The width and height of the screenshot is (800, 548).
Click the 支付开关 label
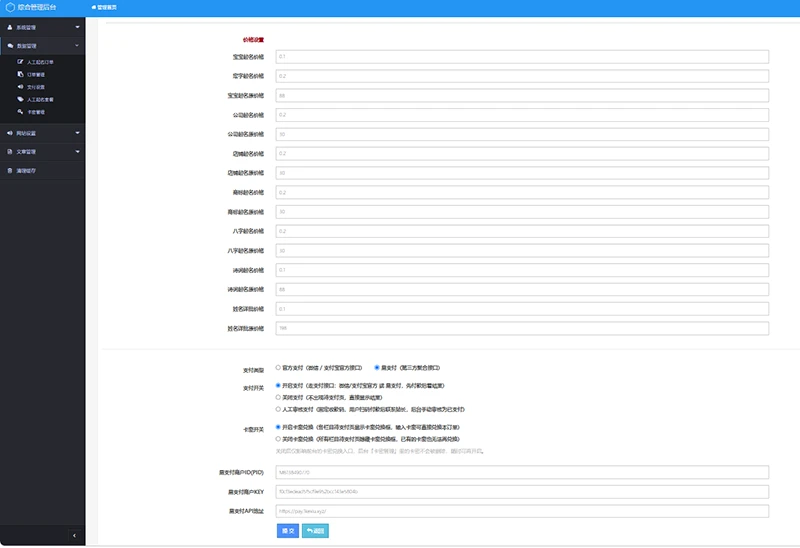(253, 388)
